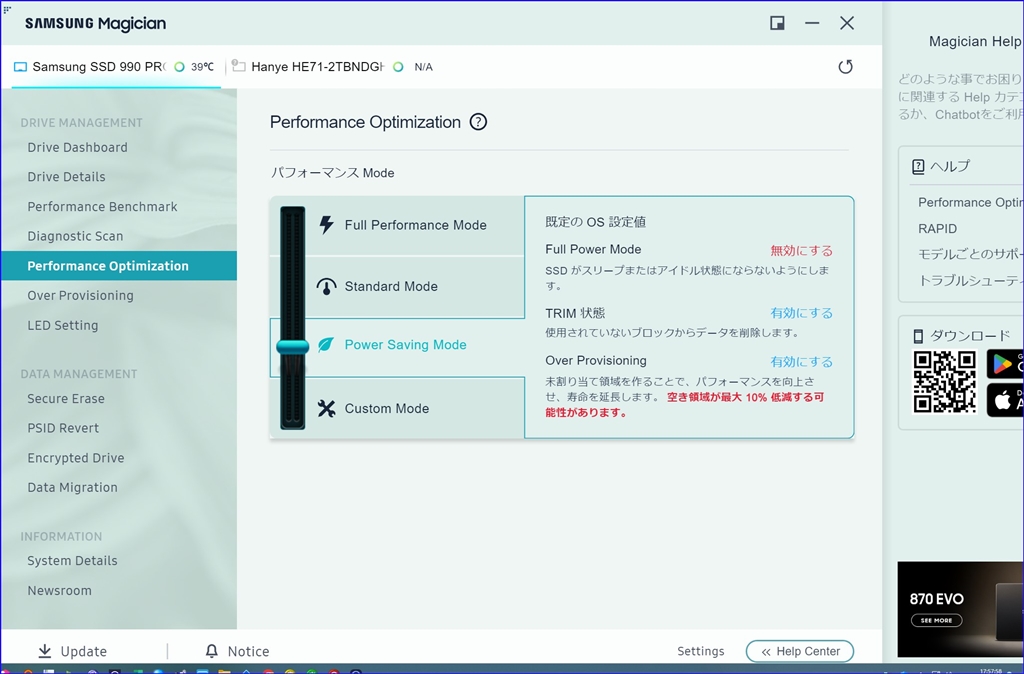Image resolution: width=1024 pixels, height=674 pixels.
Task: Toggle the compact window mode icon
Action: (x=777, y=24)
